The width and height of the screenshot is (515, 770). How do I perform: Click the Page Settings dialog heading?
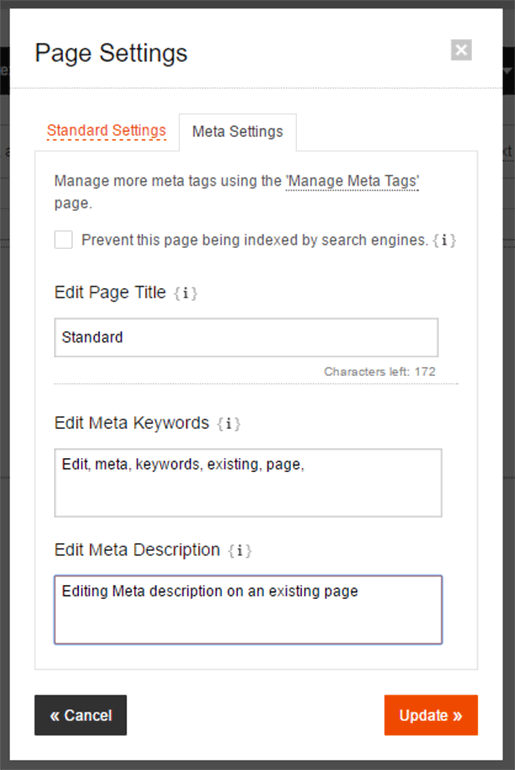(x=111, y=53)
